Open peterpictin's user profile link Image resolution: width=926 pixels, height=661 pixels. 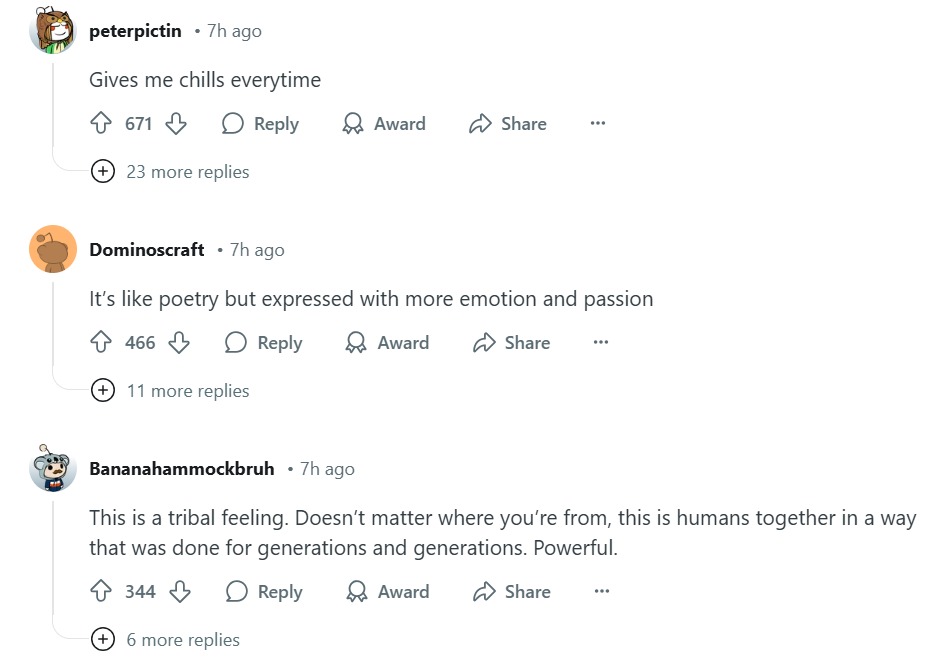pyautogui.click(x=135, y=31)
